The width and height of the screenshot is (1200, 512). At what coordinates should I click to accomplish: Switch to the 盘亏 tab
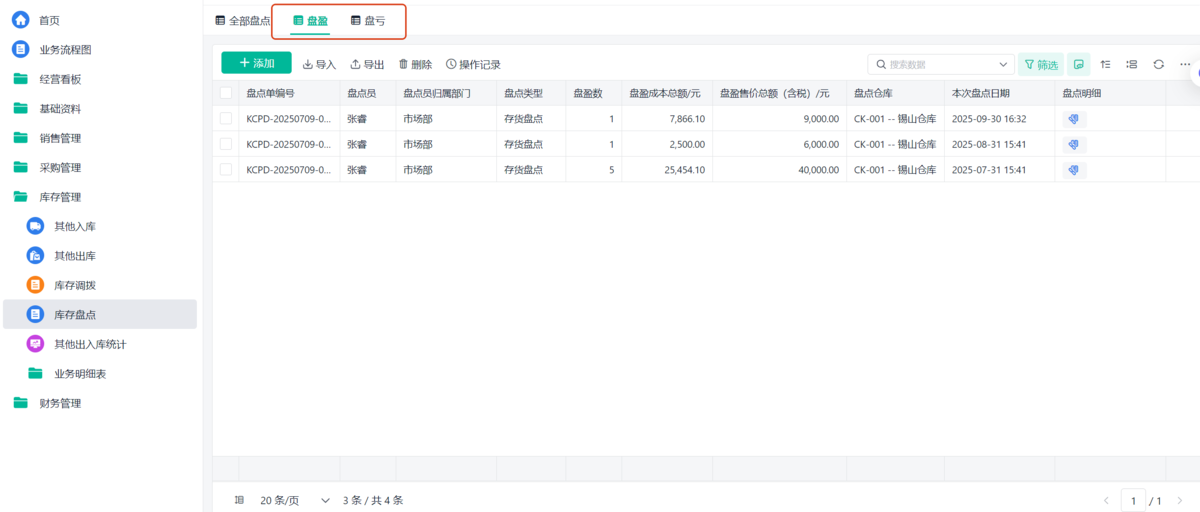[368, 20]
